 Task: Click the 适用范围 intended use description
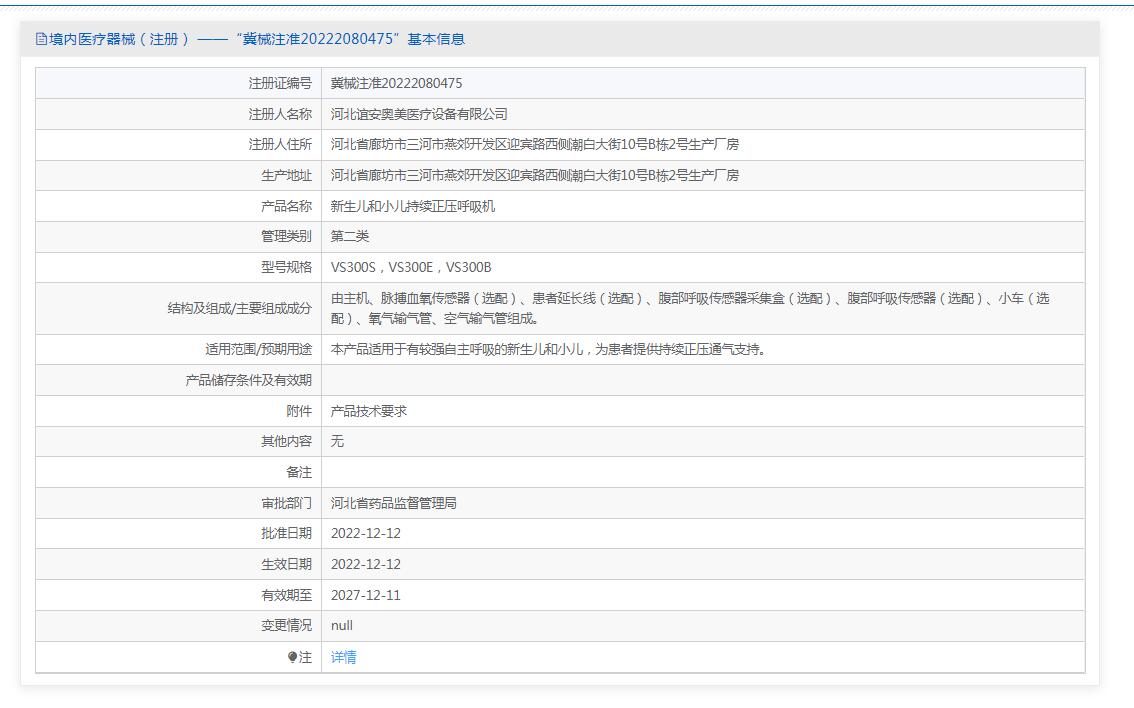pos(548,350)
